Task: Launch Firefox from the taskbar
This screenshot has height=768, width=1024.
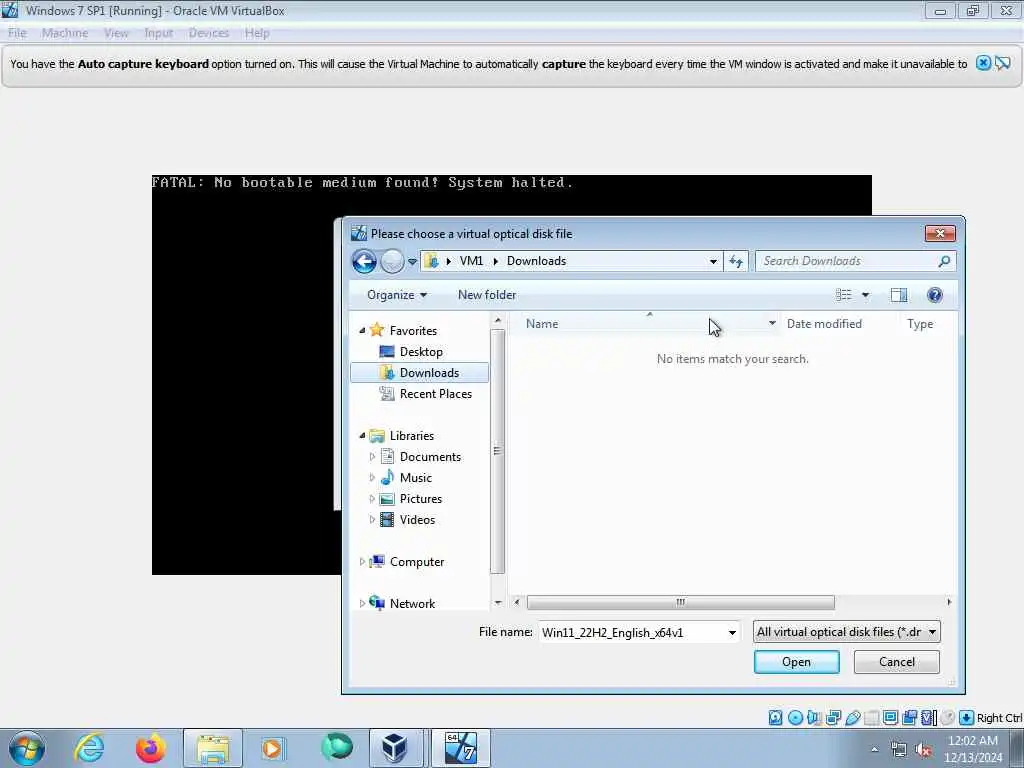Action: [x=150, y=748]
